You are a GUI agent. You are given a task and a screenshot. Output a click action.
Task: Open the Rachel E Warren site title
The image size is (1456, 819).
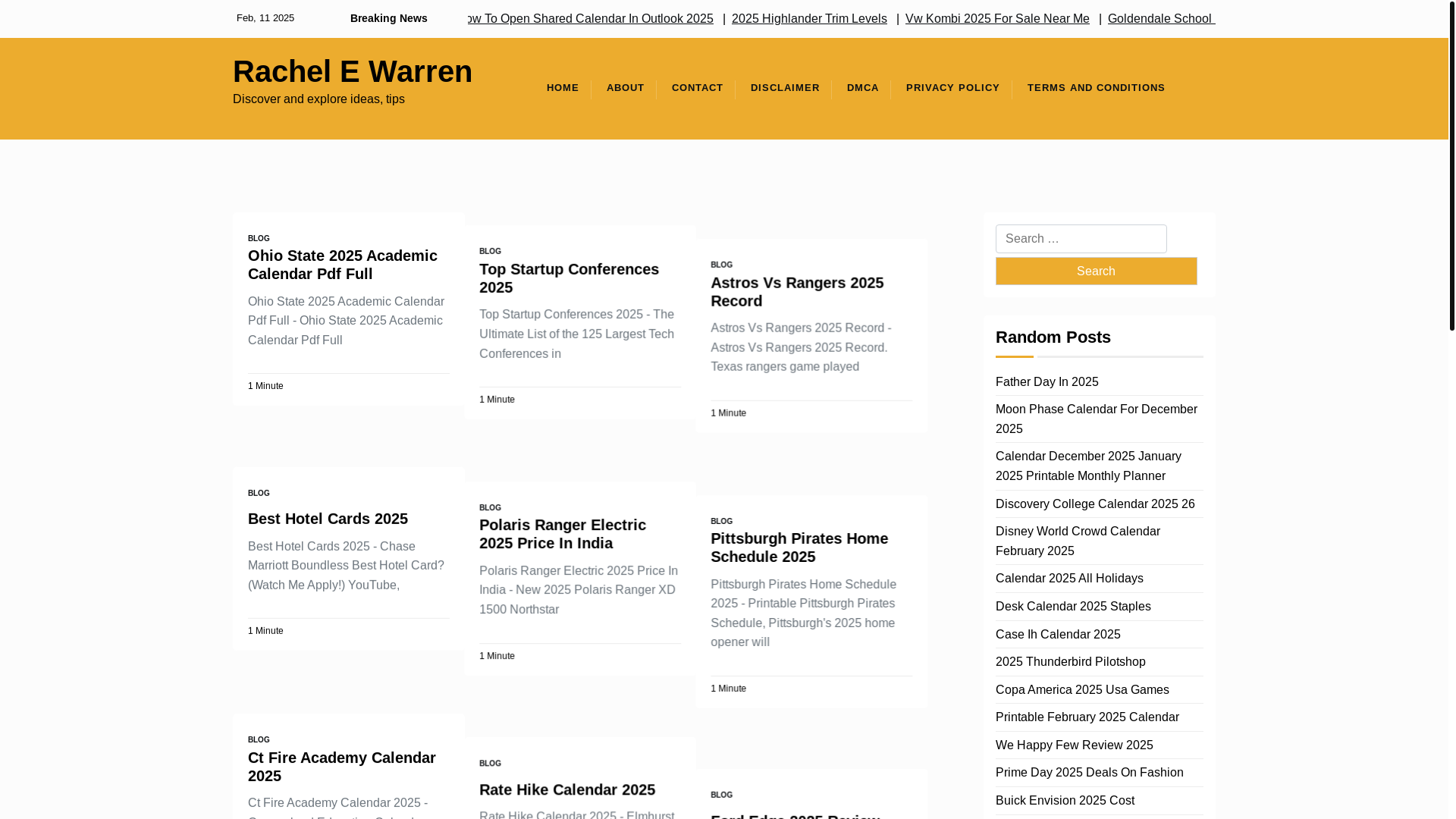coord(353,71)
